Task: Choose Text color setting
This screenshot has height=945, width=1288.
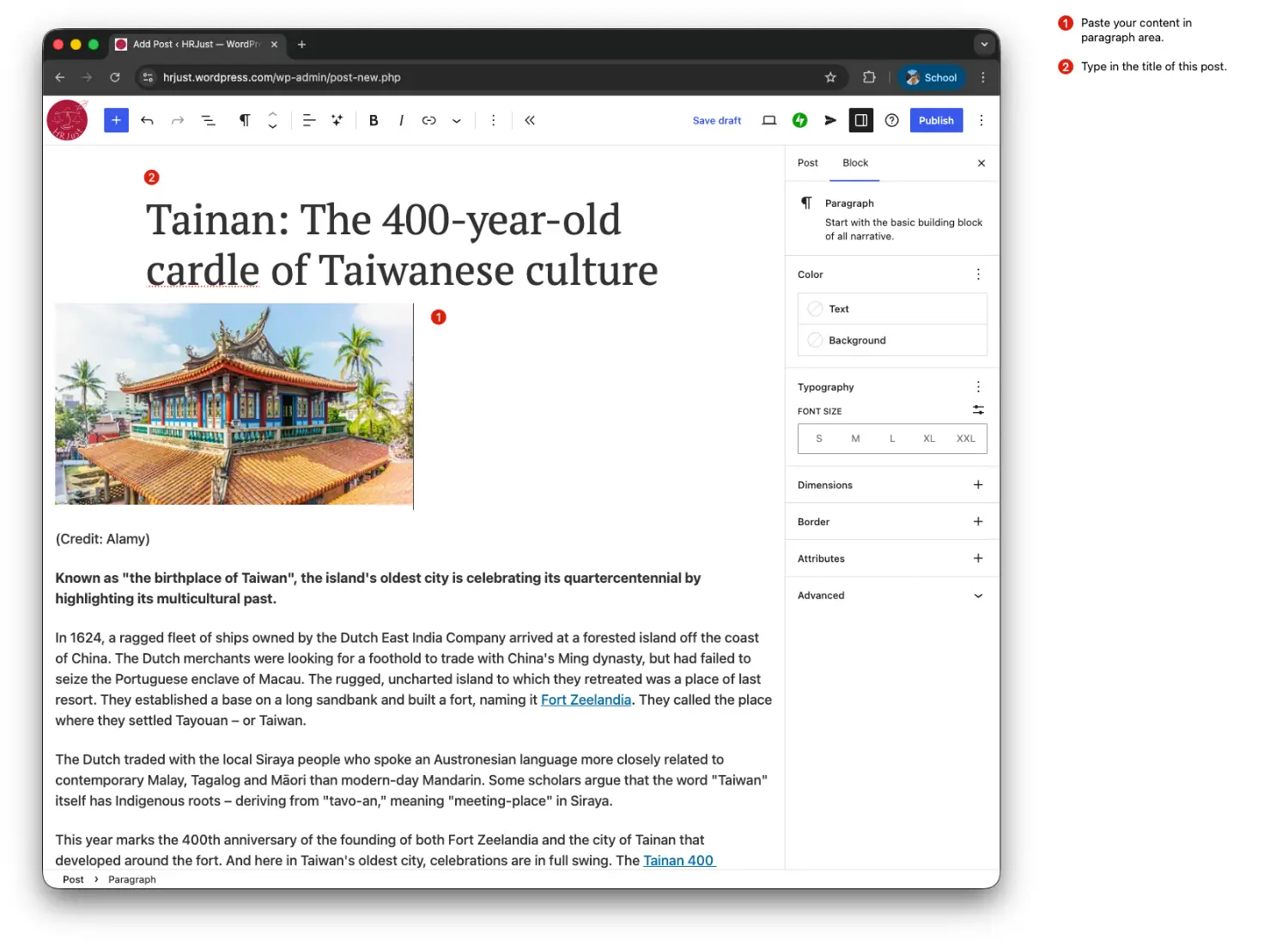Action: click(892, 309)
